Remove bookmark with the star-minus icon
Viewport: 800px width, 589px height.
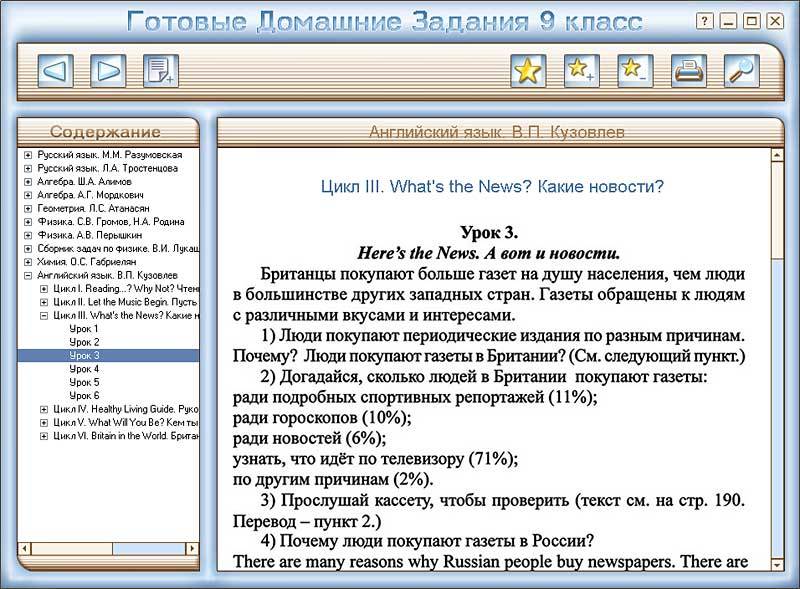[635, 70]
